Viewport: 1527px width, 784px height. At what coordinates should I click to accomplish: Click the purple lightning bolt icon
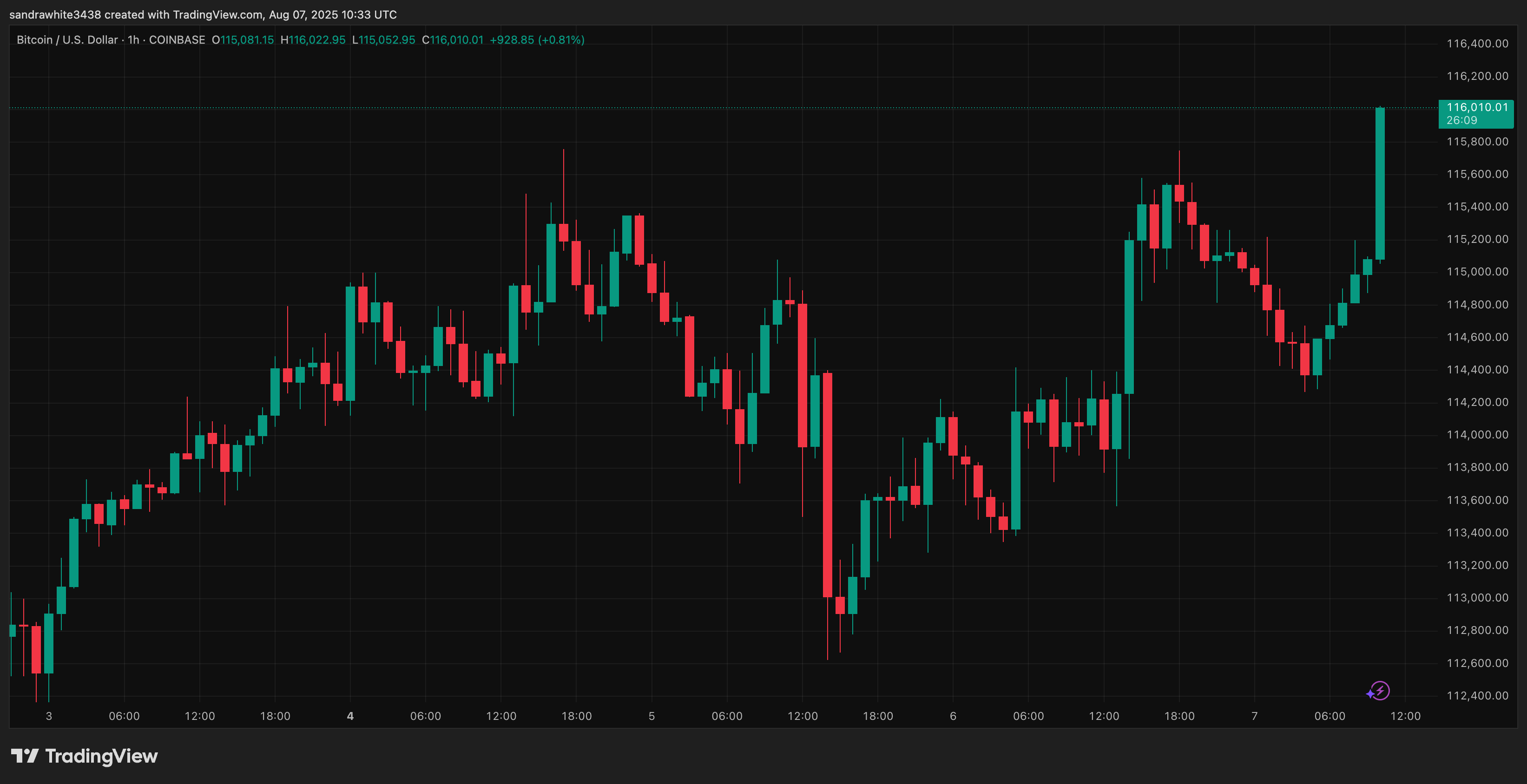[x=1380, y=690]
